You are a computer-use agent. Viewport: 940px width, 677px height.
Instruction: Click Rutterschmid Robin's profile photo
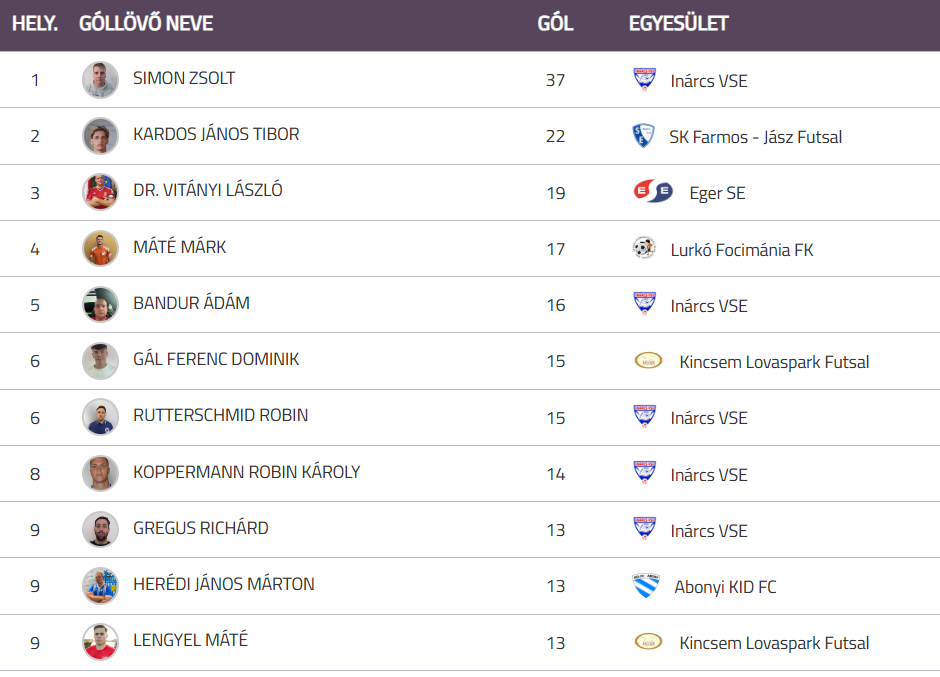coord(100,417)
